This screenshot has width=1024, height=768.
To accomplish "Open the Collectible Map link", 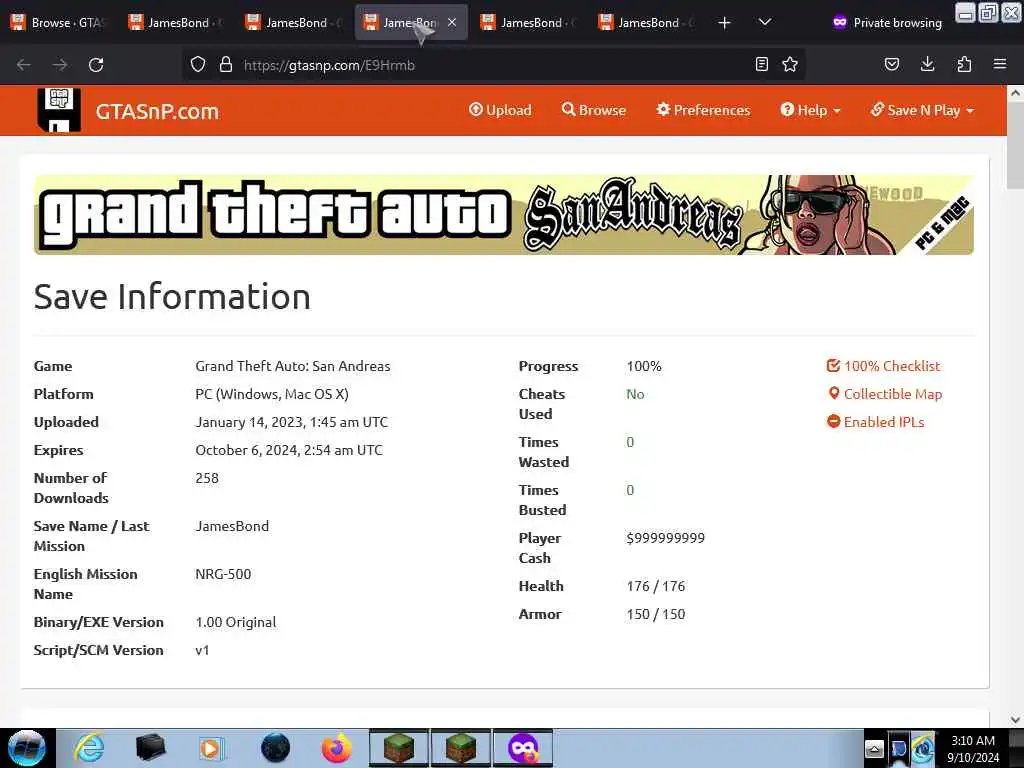I will pos(885,394).
